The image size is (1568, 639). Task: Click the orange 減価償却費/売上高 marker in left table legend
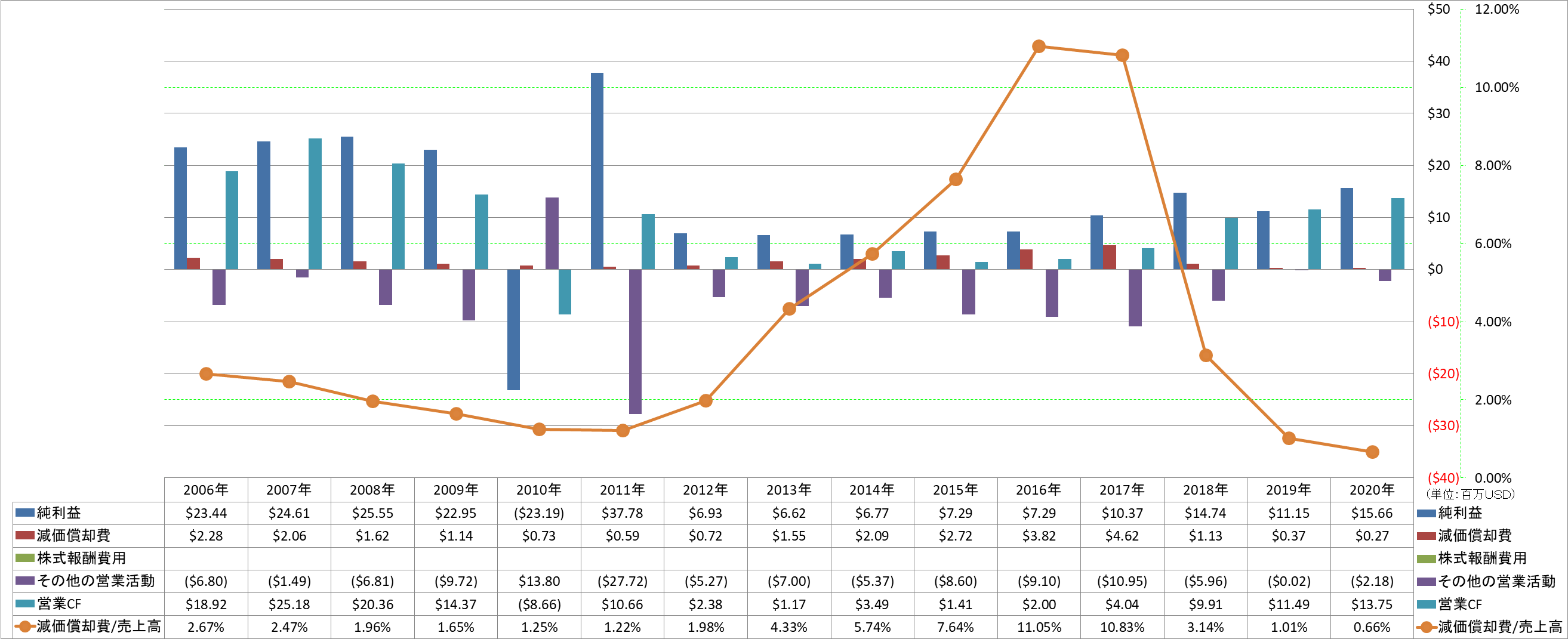pyautogui.click(x=25, y=626)
